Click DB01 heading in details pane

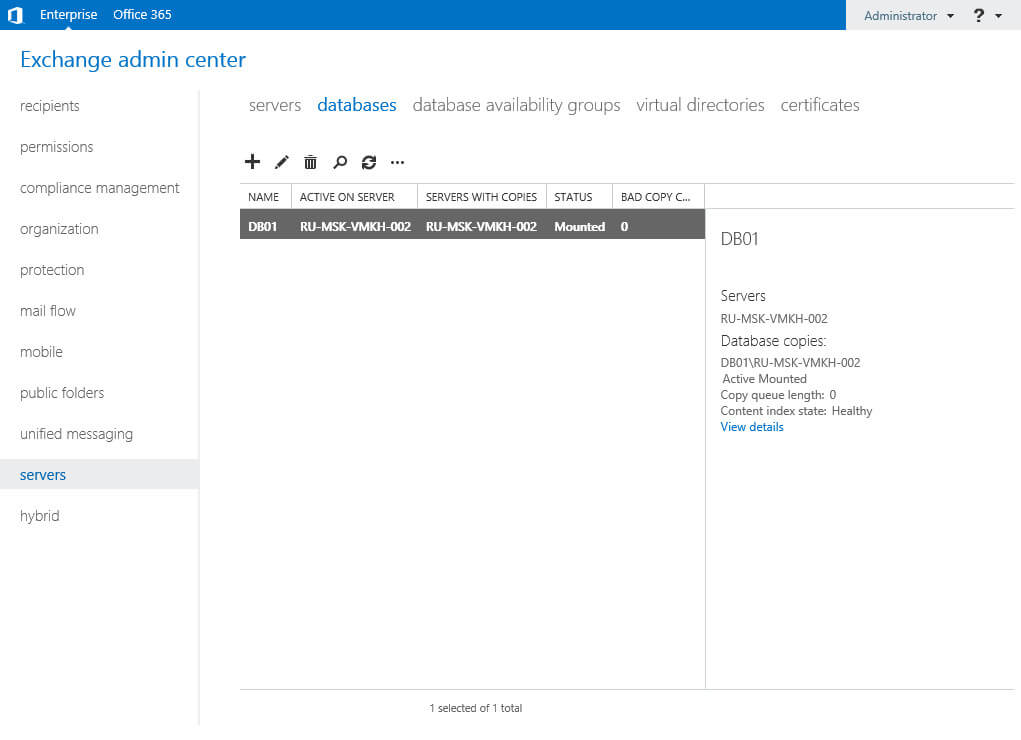tap(739, 239)
